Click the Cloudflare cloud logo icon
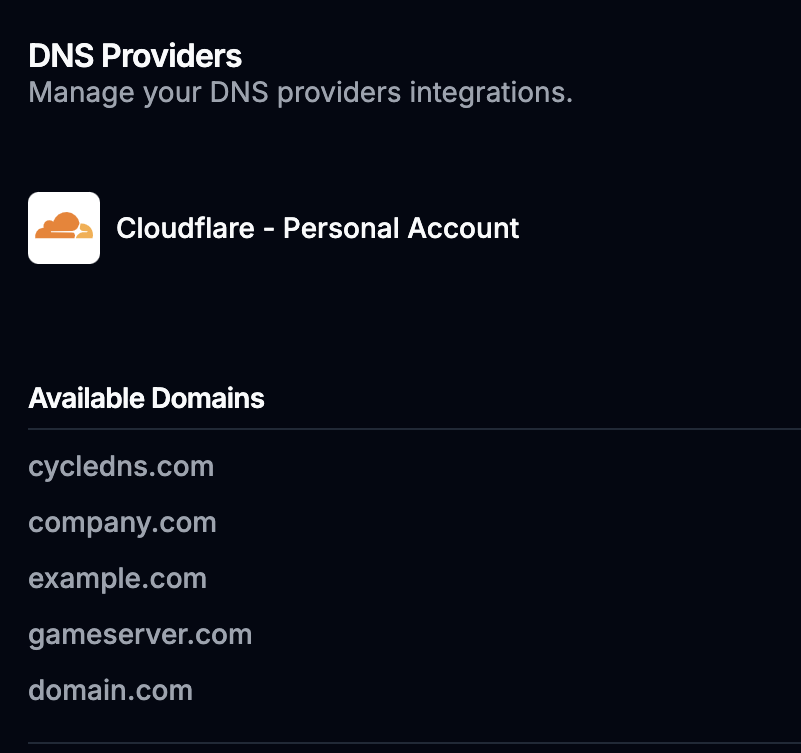The height and width of the screenshot is (753, 801). pos(64,228)
